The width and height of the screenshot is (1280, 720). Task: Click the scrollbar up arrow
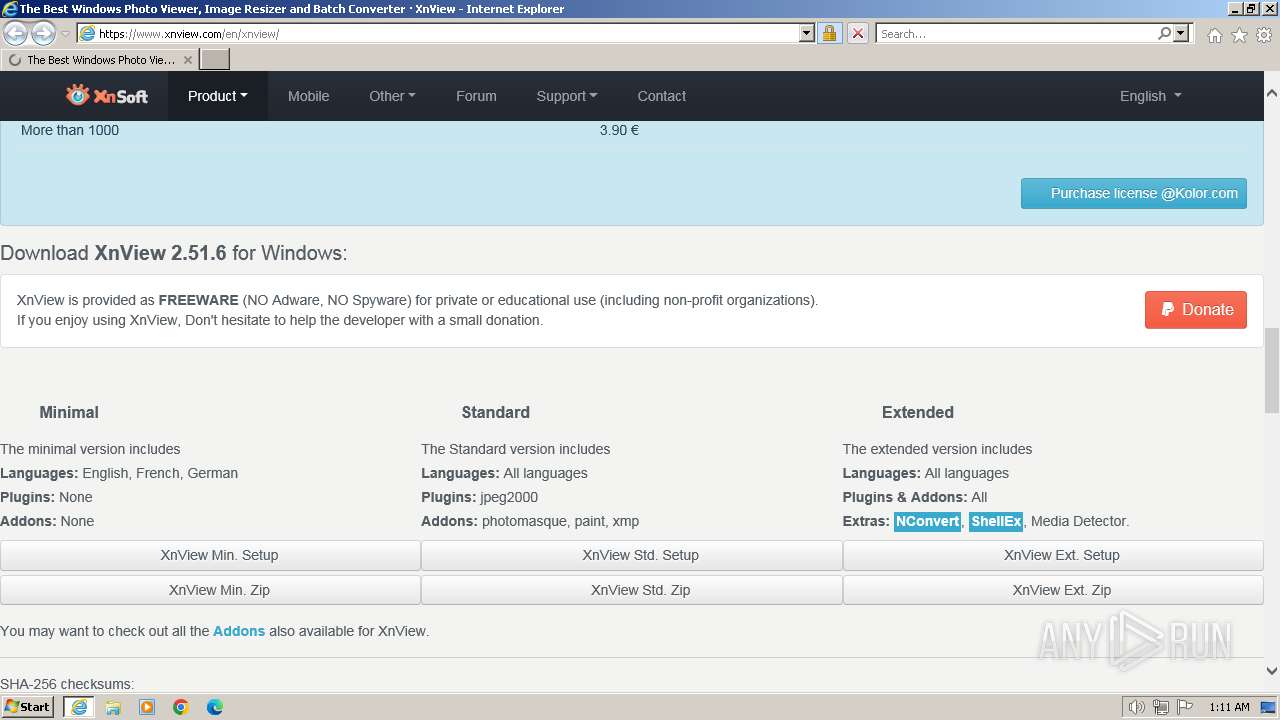1272,93
